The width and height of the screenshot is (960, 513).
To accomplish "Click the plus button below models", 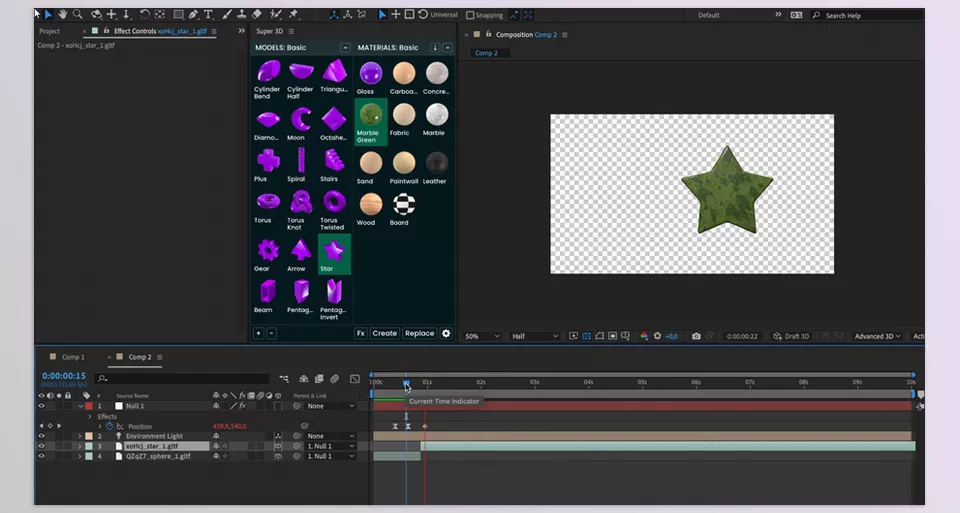I will coord(258,333).
